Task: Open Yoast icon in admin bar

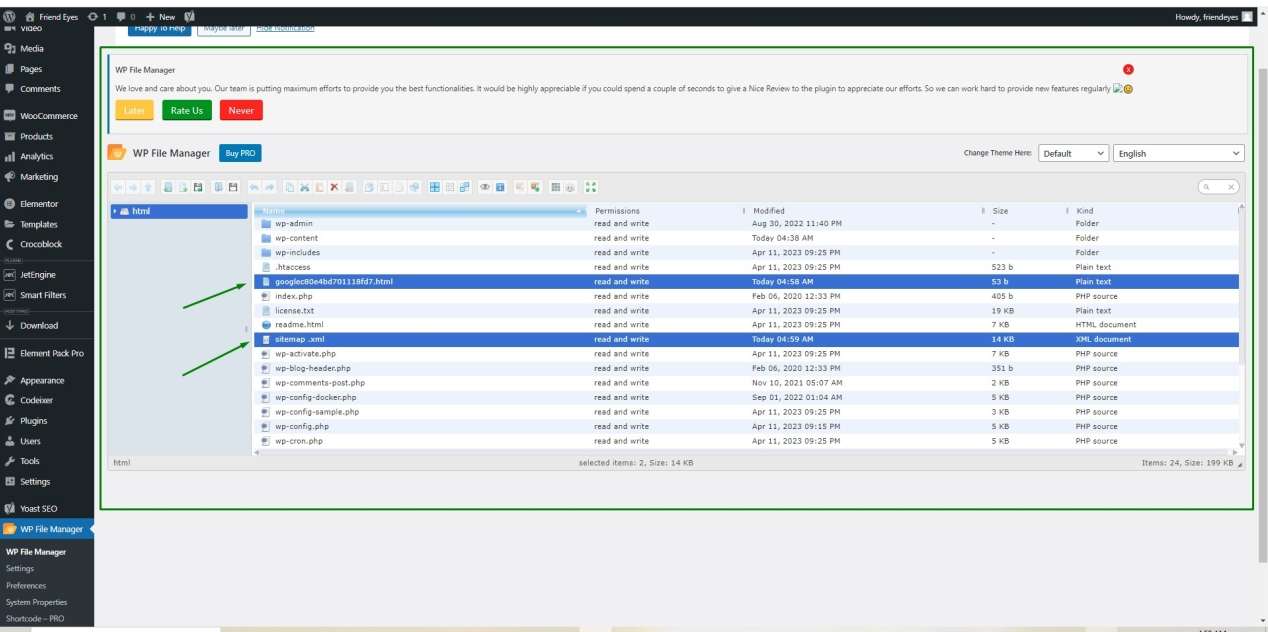Action: (190, 16)
